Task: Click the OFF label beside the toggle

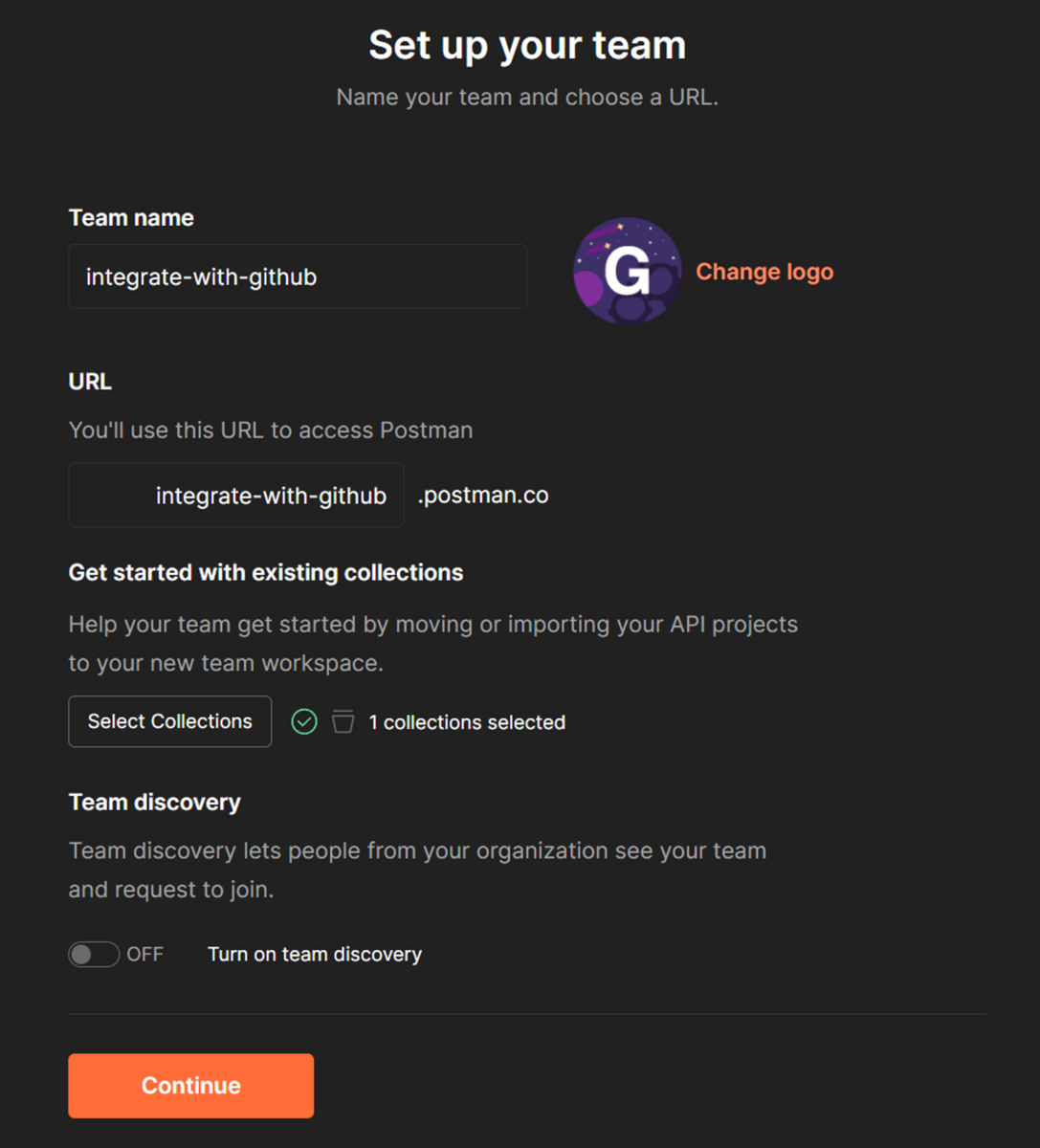Action: coord(145,954)
